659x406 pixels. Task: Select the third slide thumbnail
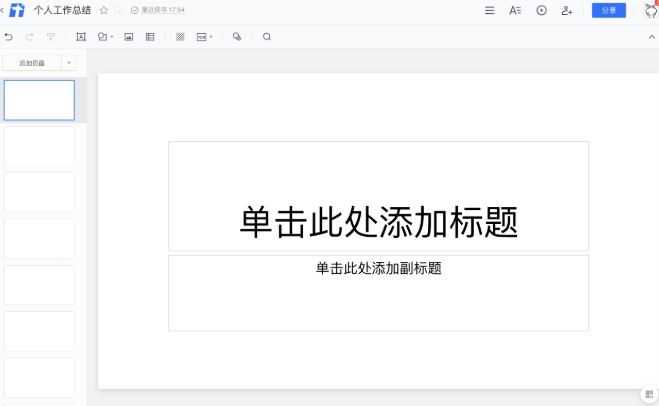(40, 192)
